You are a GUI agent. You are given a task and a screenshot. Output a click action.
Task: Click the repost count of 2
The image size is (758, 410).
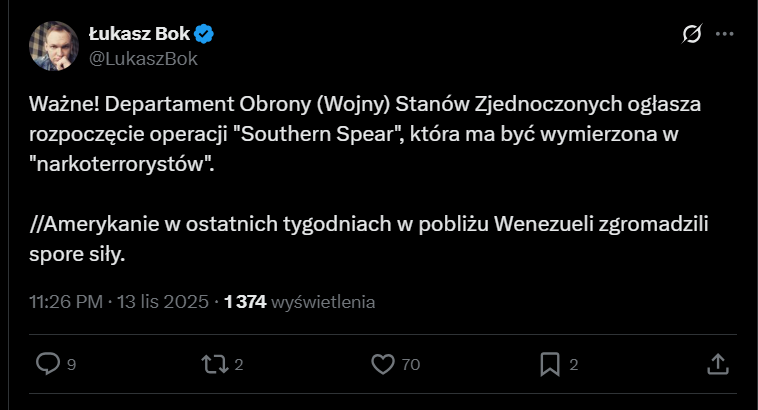pos(240,365)
